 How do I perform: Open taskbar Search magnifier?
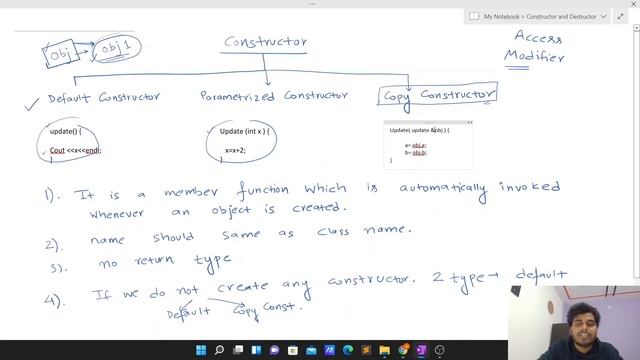[x=219, y=350]
